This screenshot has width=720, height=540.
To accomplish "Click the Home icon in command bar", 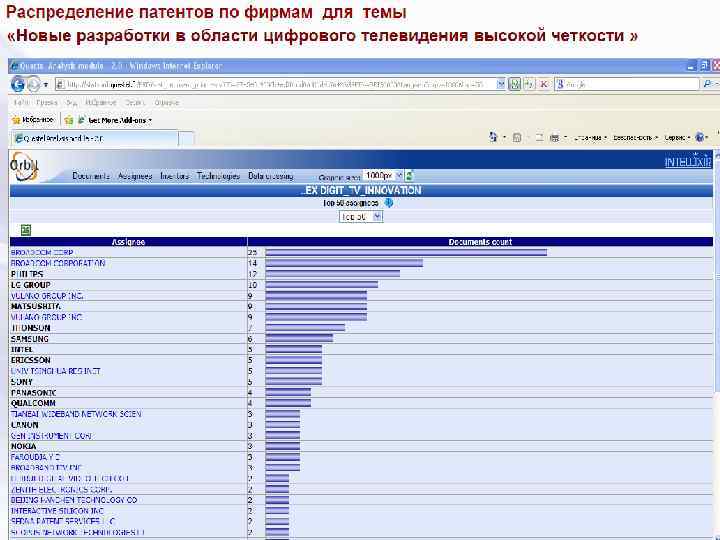I will pyautogui.click(x=493, y=137).
